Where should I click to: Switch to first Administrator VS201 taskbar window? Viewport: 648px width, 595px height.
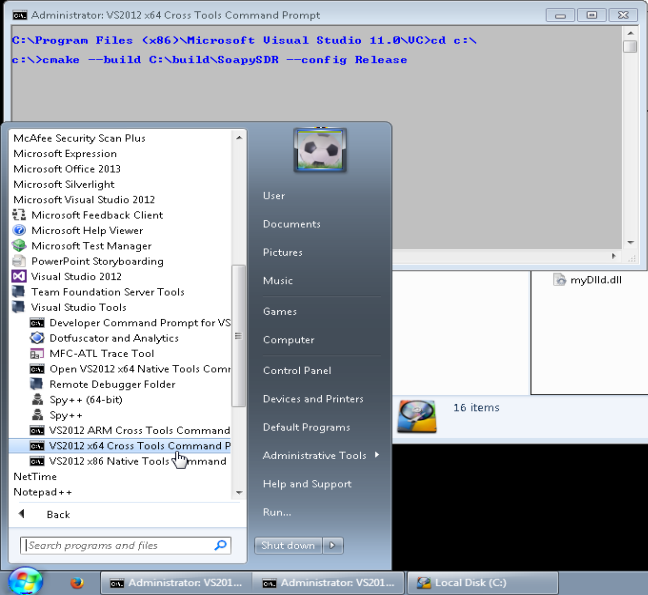(x=176, y=583)
